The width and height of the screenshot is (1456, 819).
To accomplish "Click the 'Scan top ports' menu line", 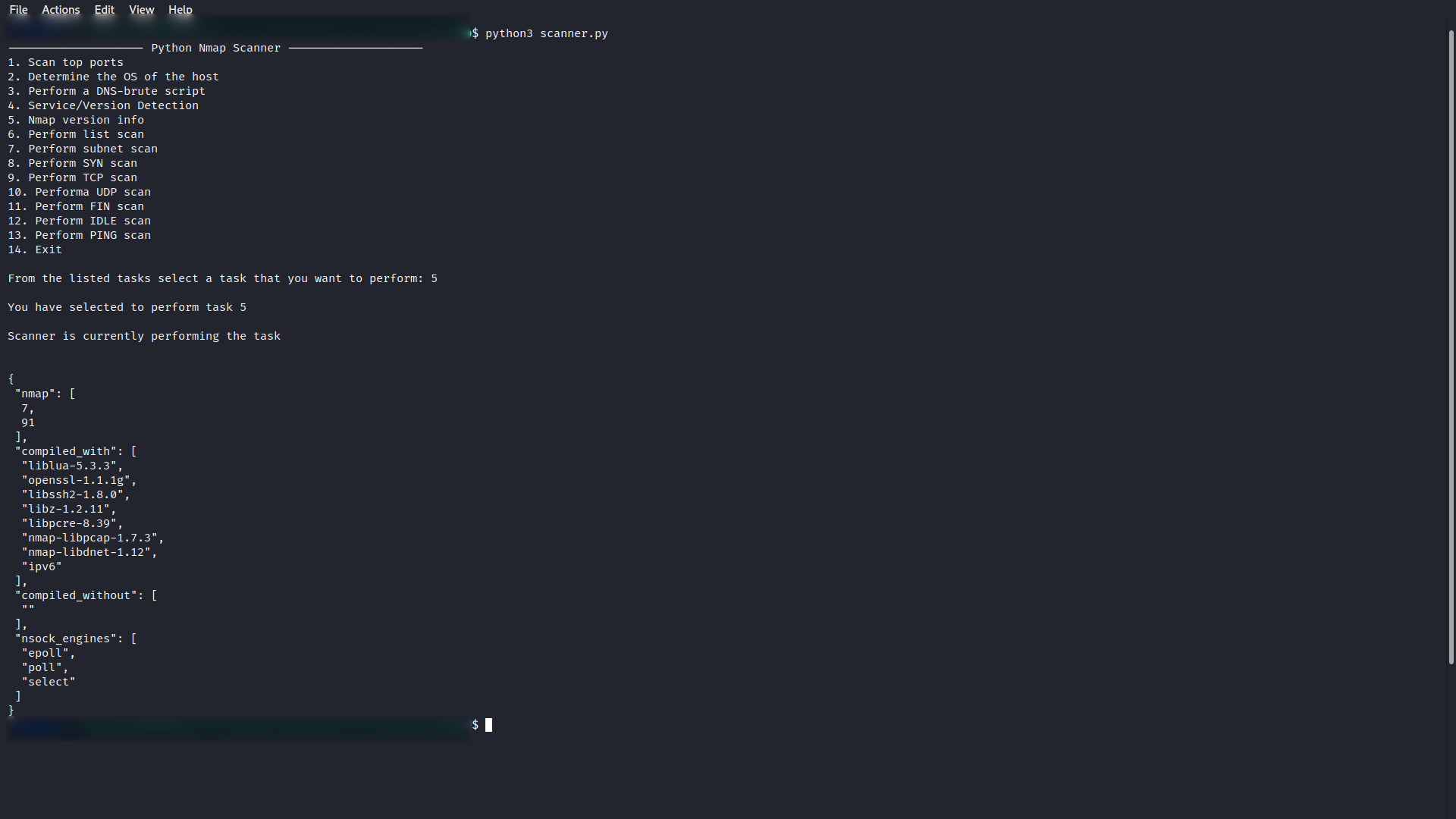I will point(75,62).
